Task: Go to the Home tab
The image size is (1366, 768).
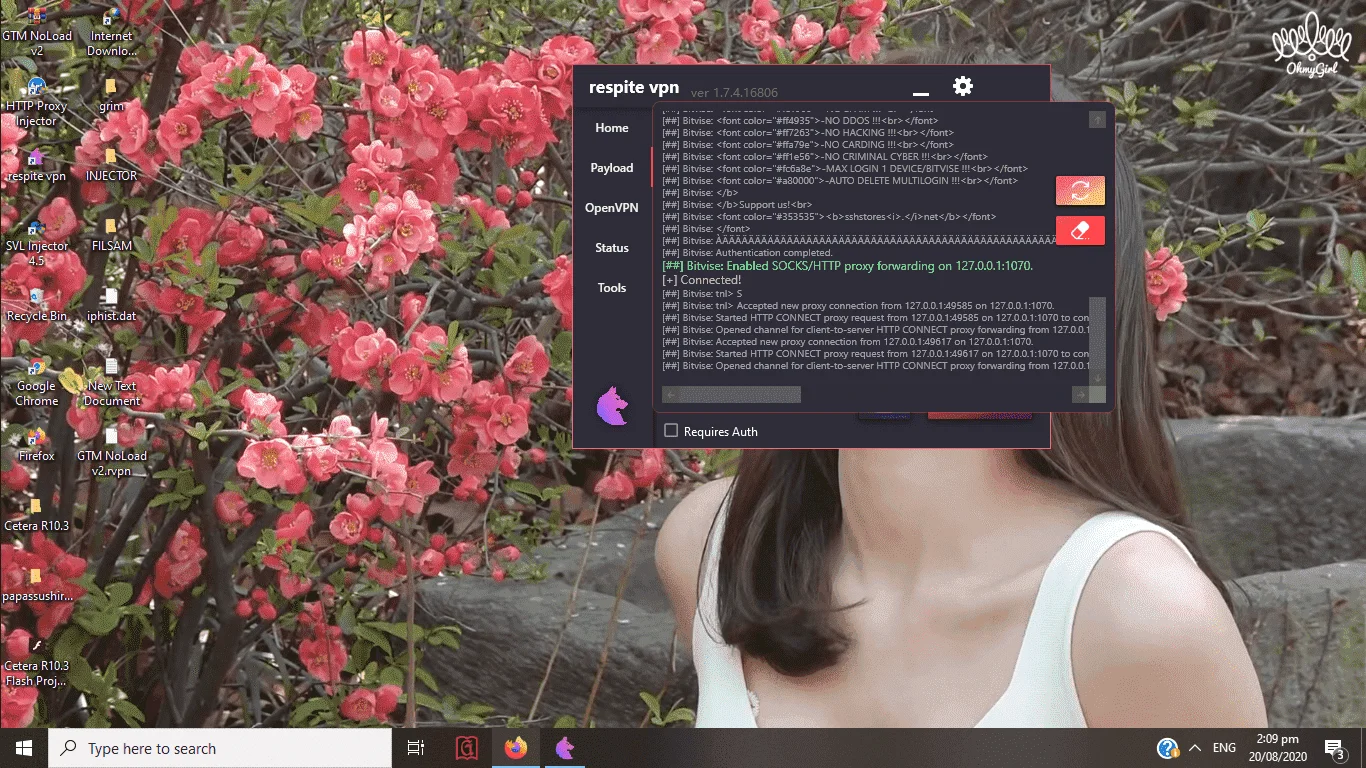Action: click(612, 128)
